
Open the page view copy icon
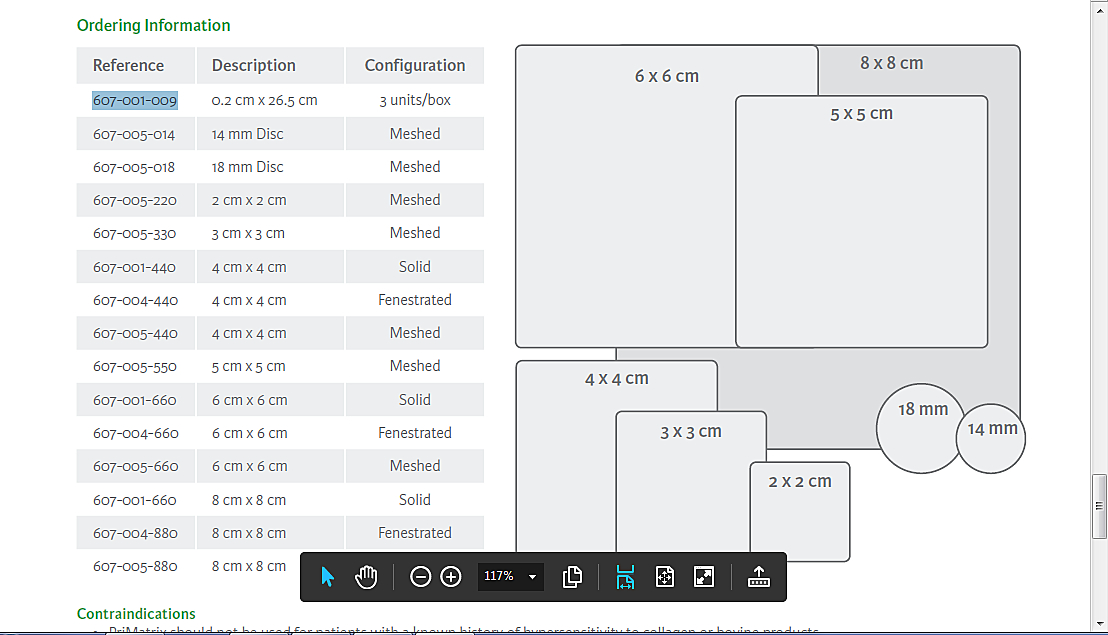click(x=572, y=577)
